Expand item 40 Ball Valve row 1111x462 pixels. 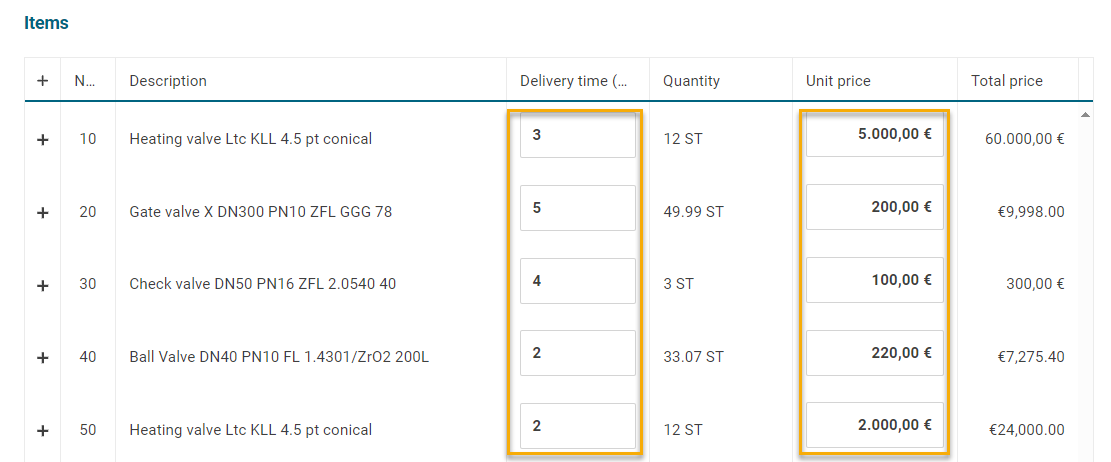42,357
